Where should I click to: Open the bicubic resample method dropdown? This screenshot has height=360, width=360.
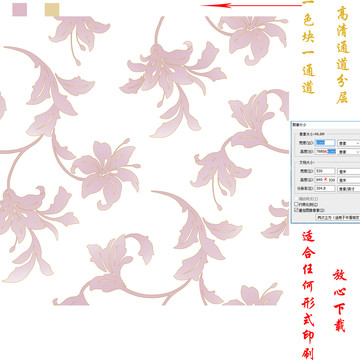click(338, 217)
